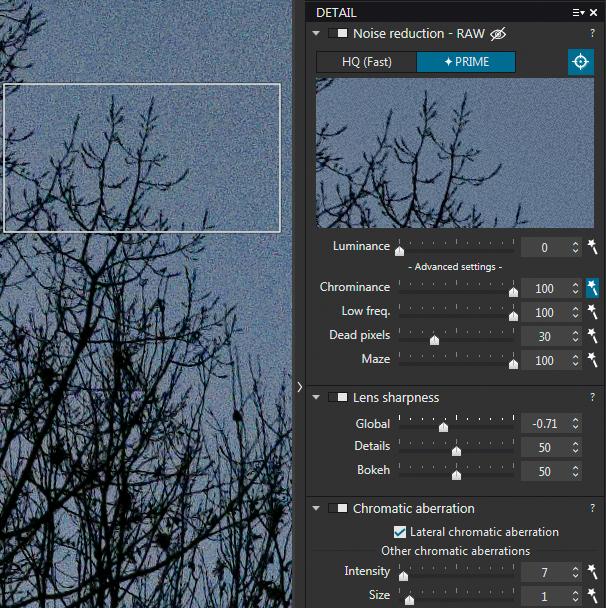Collapse the Noise reduction section
This screenshot has height=608, width=606.
[316, 33]
